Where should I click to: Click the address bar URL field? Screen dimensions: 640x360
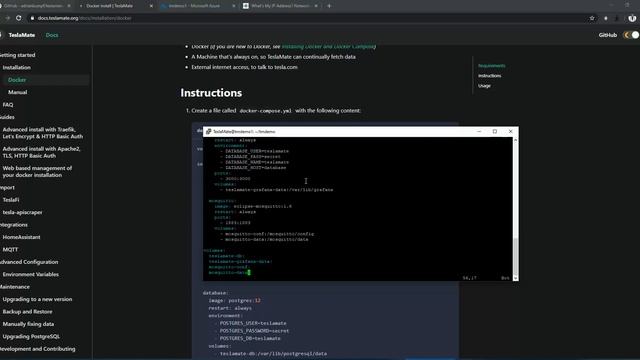310,18
